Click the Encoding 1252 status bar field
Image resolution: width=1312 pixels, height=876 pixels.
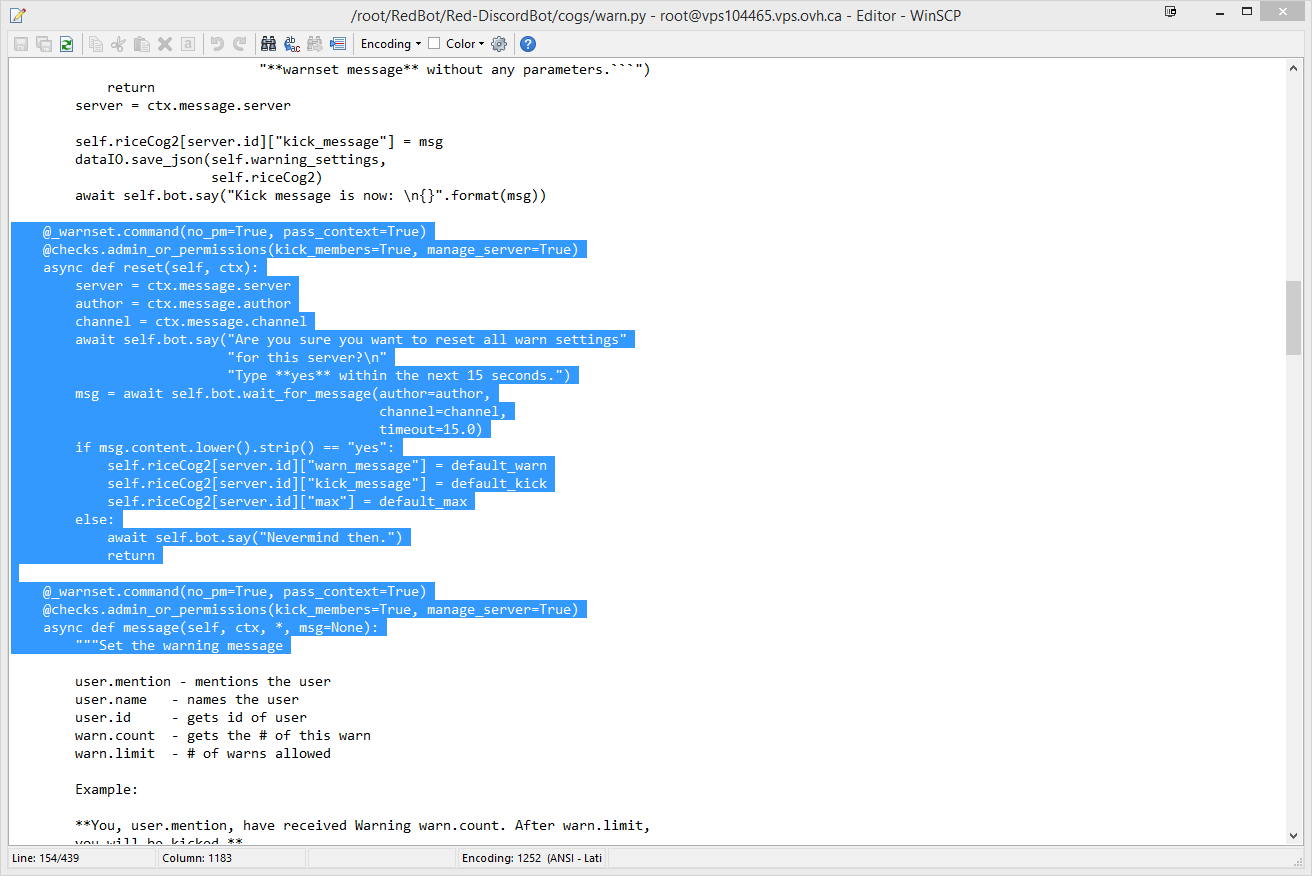pos(531,859)
